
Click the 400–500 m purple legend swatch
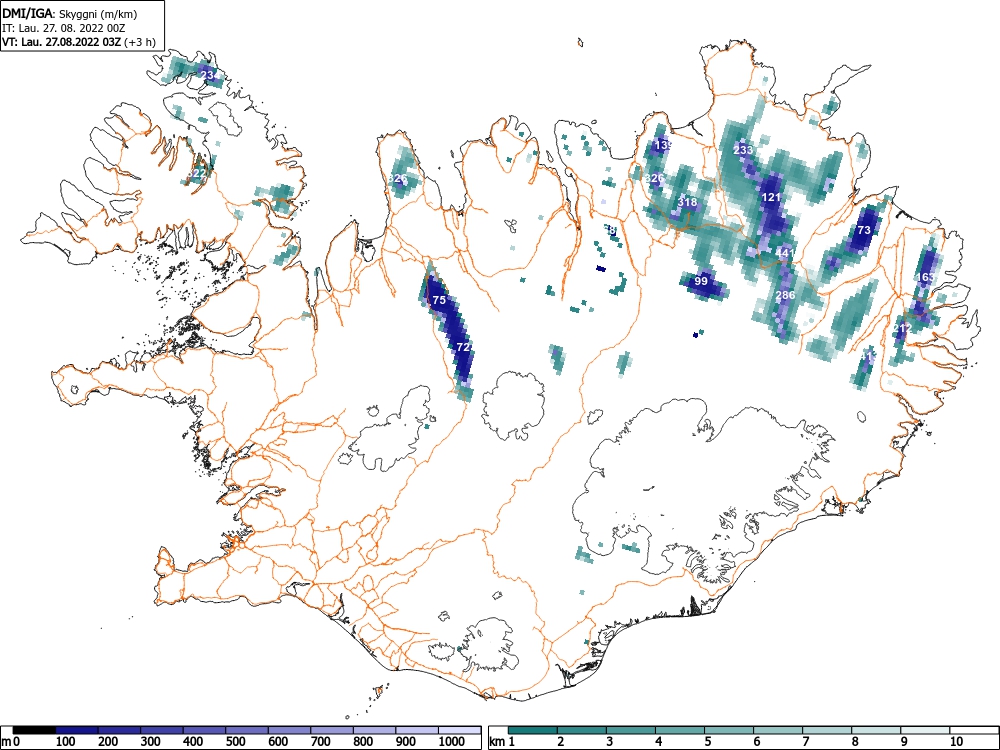(205, 730)
